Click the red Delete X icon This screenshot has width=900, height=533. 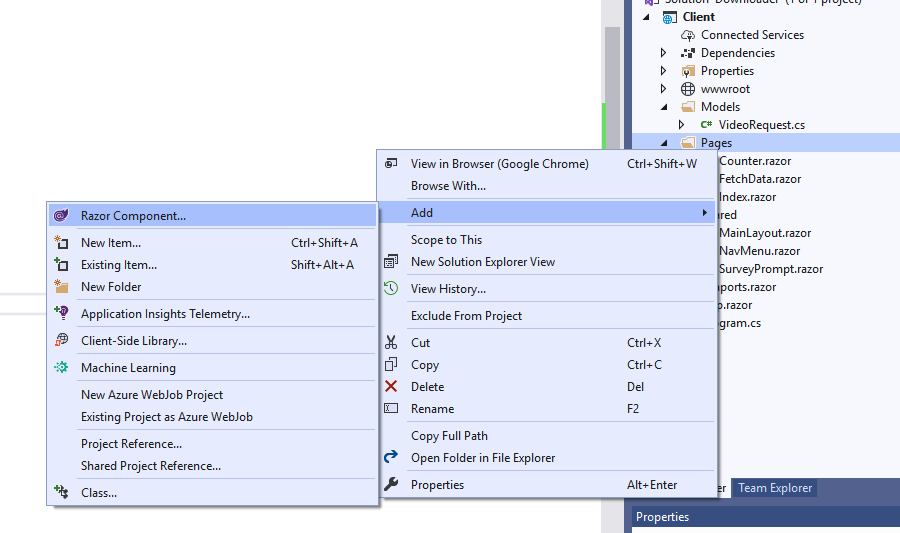tap(391, 386)
